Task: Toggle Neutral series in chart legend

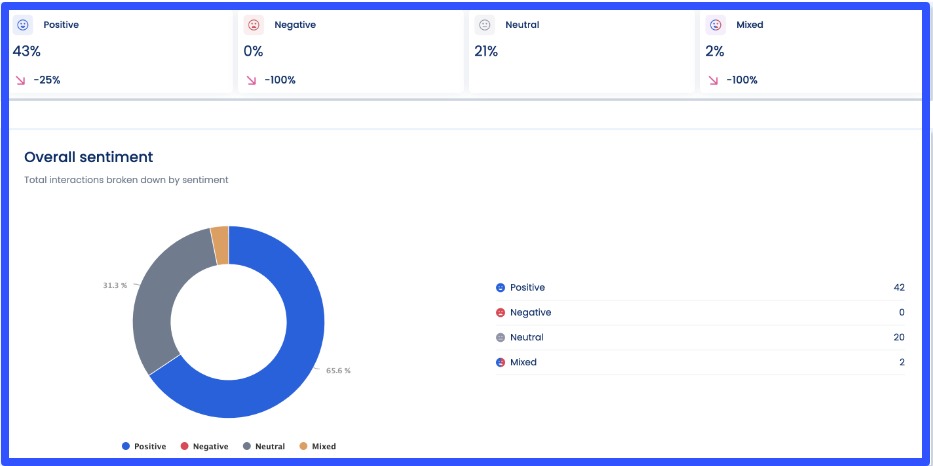Action: pyautogui.click(x=264, y=446)
